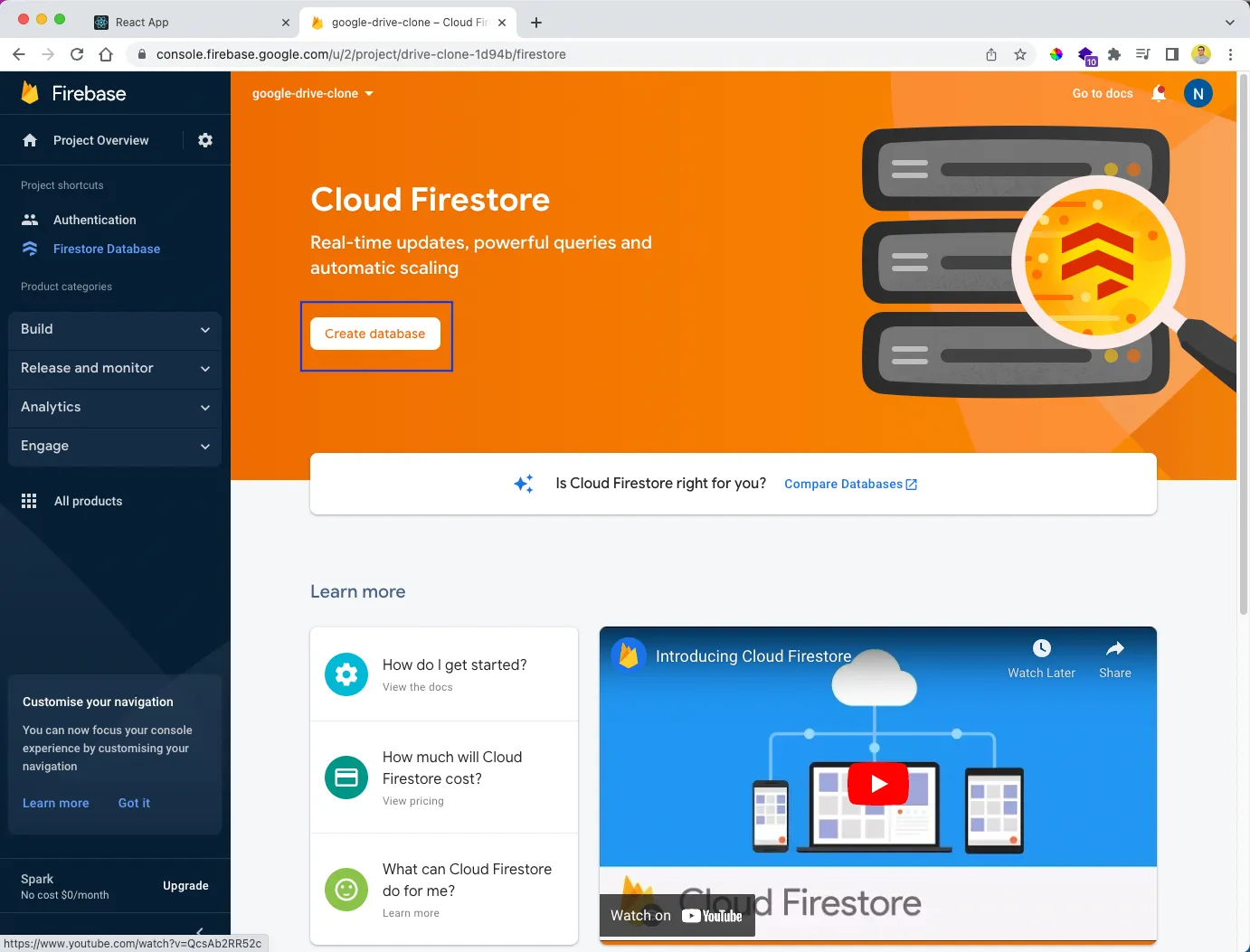Reload the page

[x=77, y=54]
